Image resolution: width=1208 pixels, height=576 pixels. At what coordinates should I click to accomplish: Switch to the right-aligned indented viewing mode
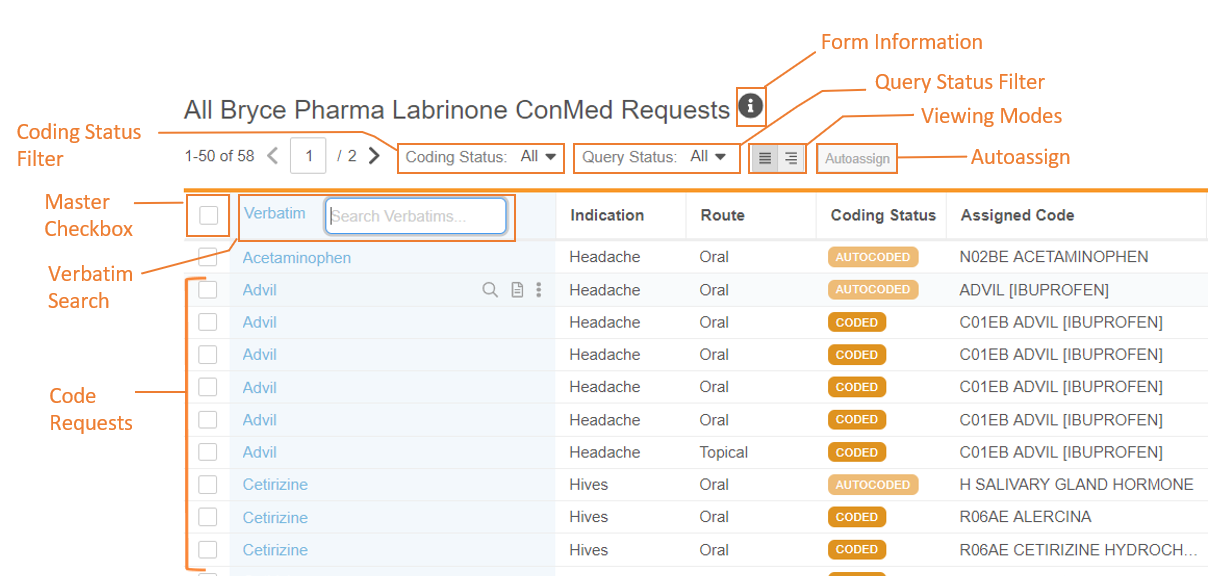coord(791,158)
